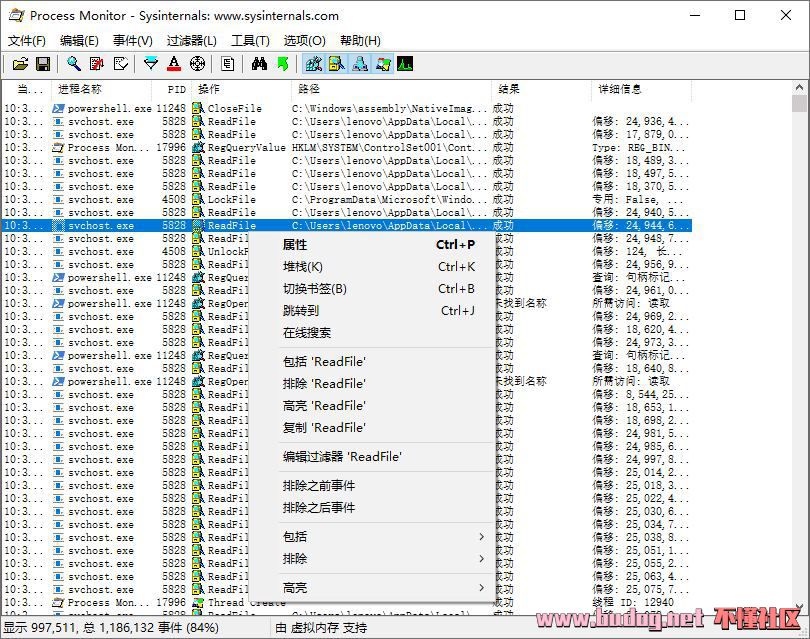Toggle Show Process and Thread Activity icon
810x639 pixels.
pos(383,64)
